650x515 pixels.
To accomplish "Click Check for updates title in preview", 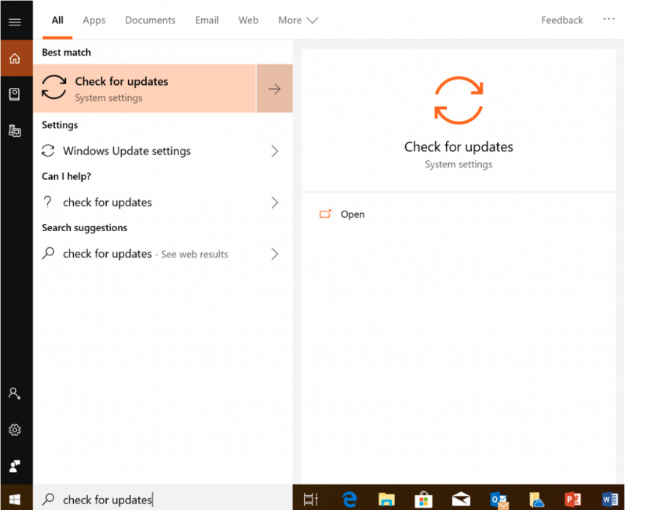I will point(458,147).
